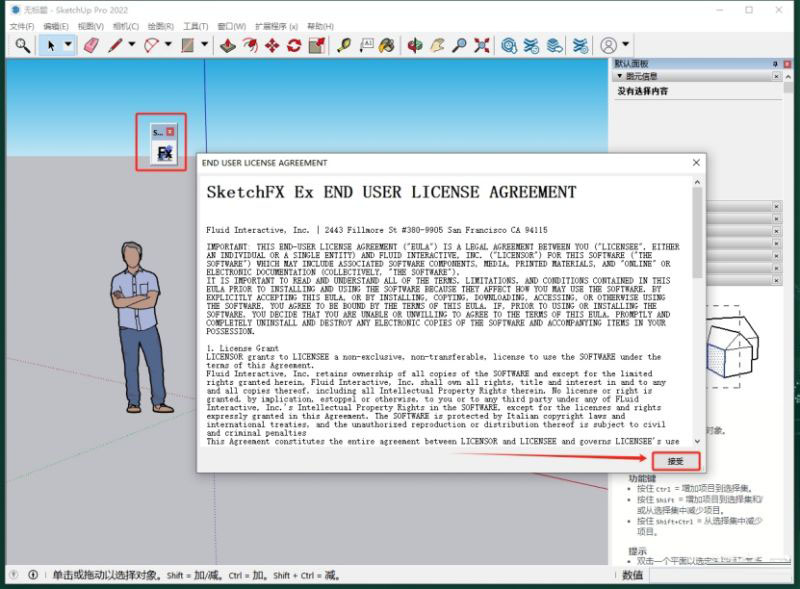
Task: Open the Paint Bucket tool
Action: pyautogui.click(x=387, y=45)
